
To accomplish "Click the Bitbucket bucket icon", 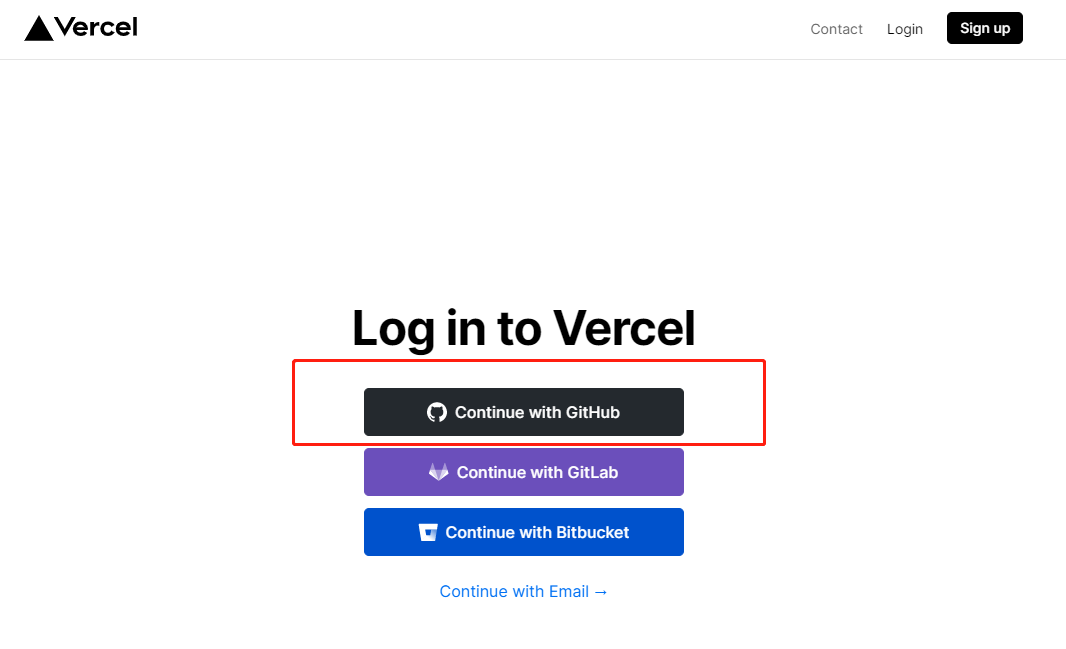I will [x=428, y=532].
